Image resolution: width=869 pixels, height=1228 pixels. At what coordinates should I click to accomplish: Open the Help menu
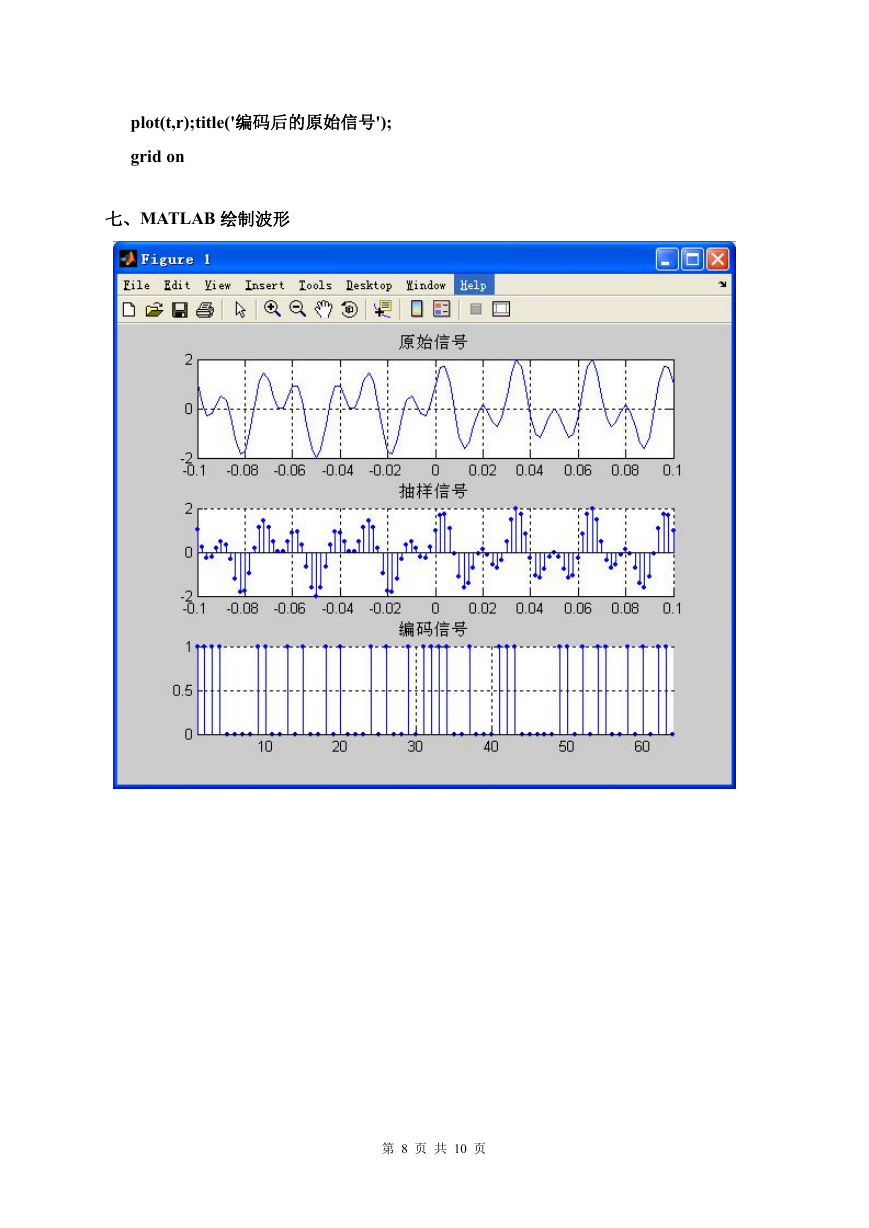[x=474, y=285]
